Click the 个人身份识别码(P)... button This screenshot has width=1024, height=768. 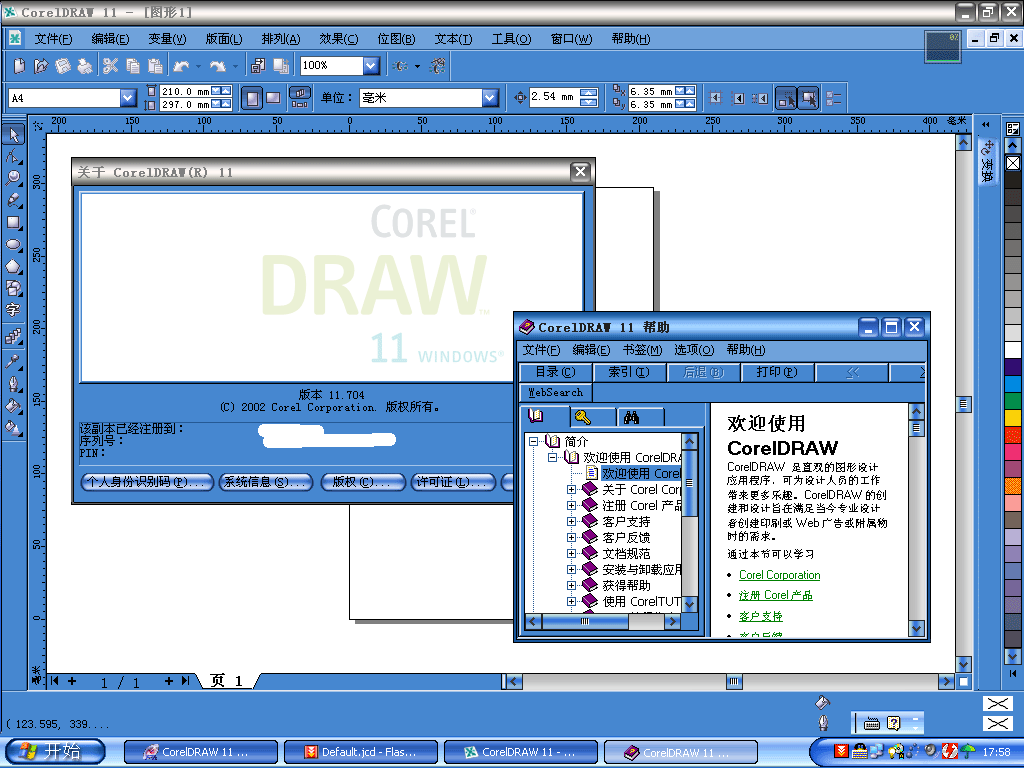coord(147,482)
